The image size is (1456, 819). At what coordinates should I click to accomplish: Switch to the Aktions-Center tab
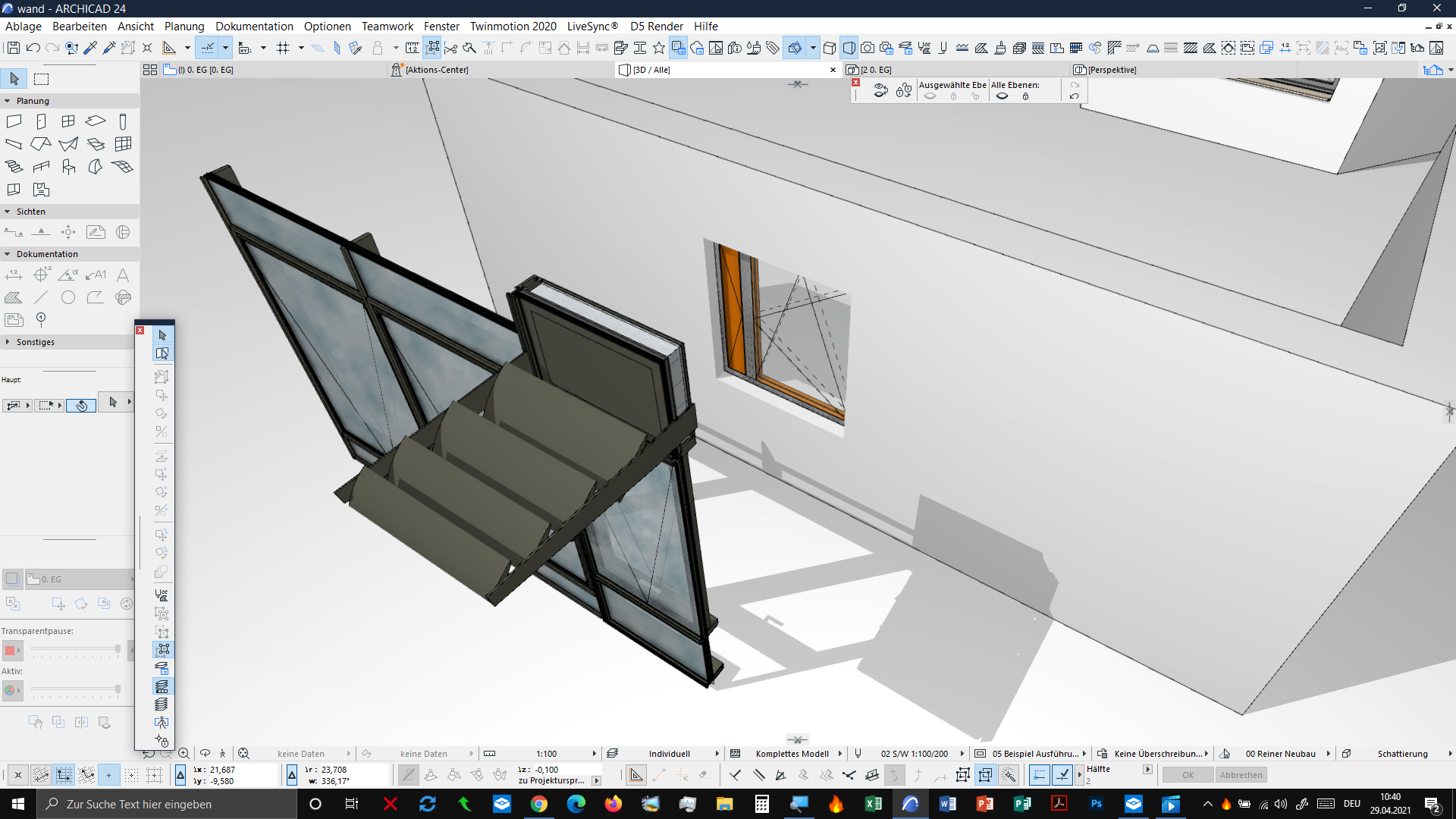(436, 70)
